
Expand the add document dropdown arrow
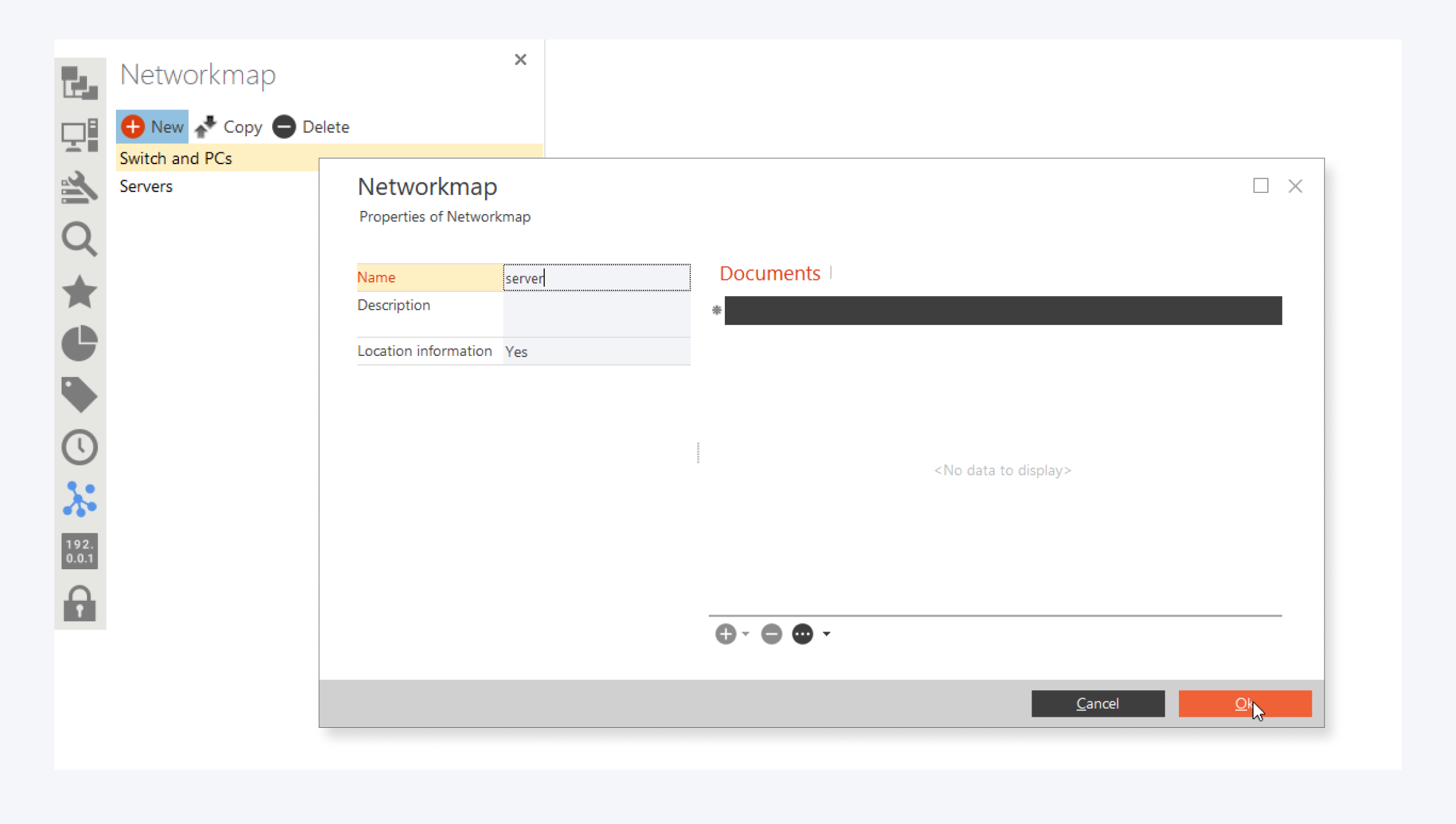click(x=745, y=633)
